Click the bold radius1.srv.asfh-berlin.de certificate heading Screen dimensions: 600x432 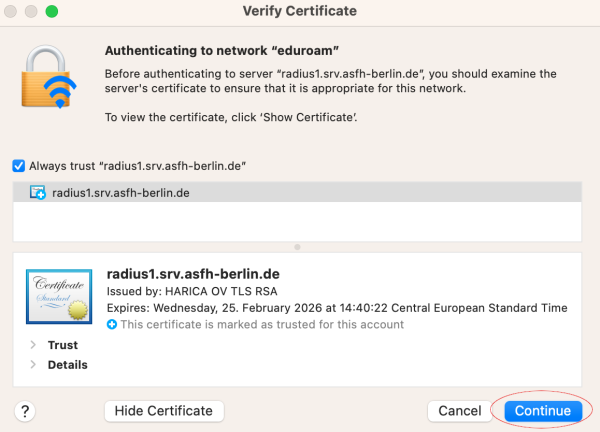pyautogui.click(x=193, y=274)
